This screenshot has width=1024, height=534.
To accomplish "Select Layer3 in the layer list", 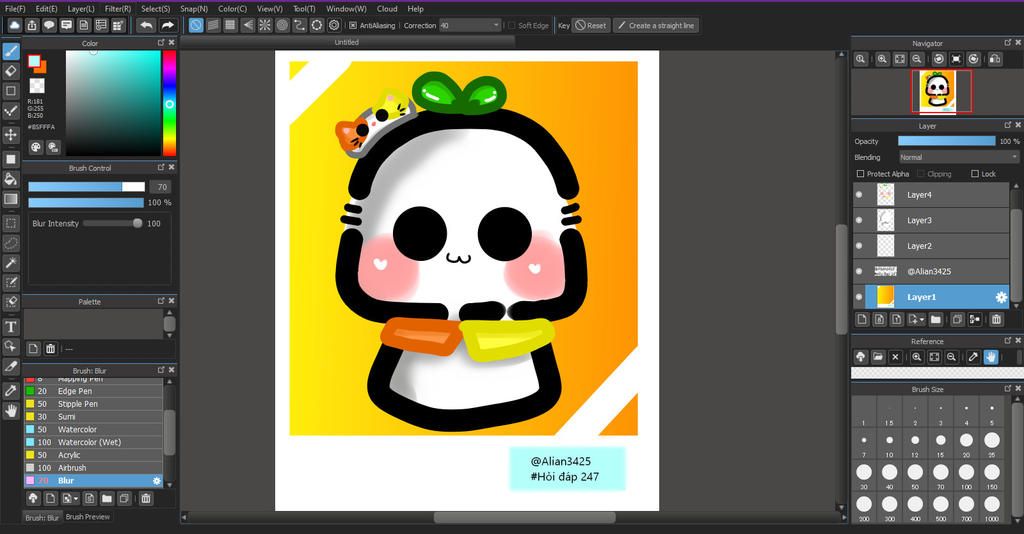I will pyautogui.click(x=931, y=220).
